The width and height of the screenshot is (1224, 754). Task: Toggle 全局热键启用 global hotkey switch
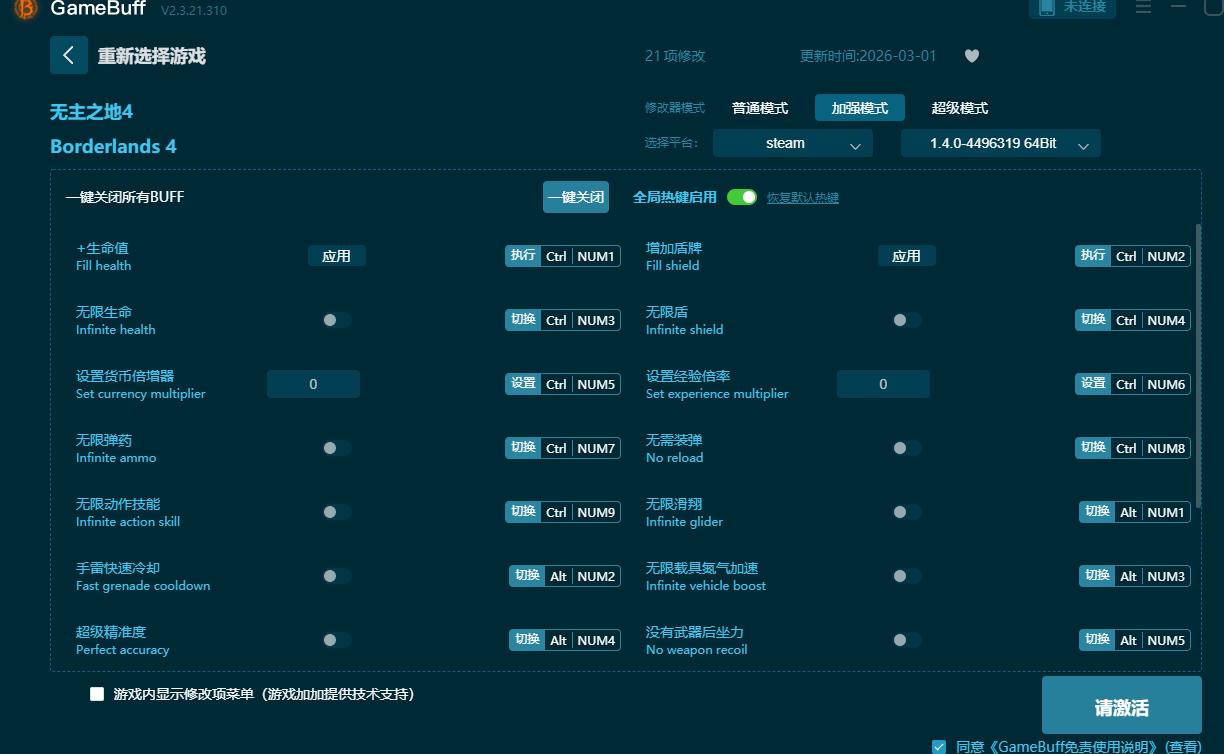pyautogui.click(x=741, y=197)
